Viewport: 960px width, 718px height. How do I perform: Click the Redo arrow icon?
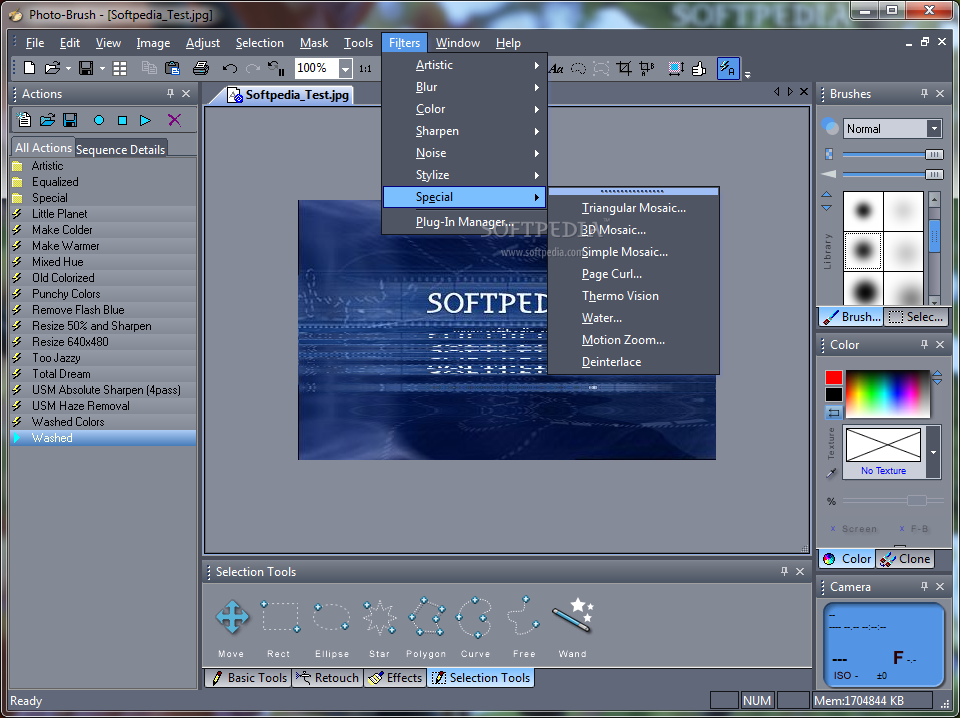pos(252,68)
